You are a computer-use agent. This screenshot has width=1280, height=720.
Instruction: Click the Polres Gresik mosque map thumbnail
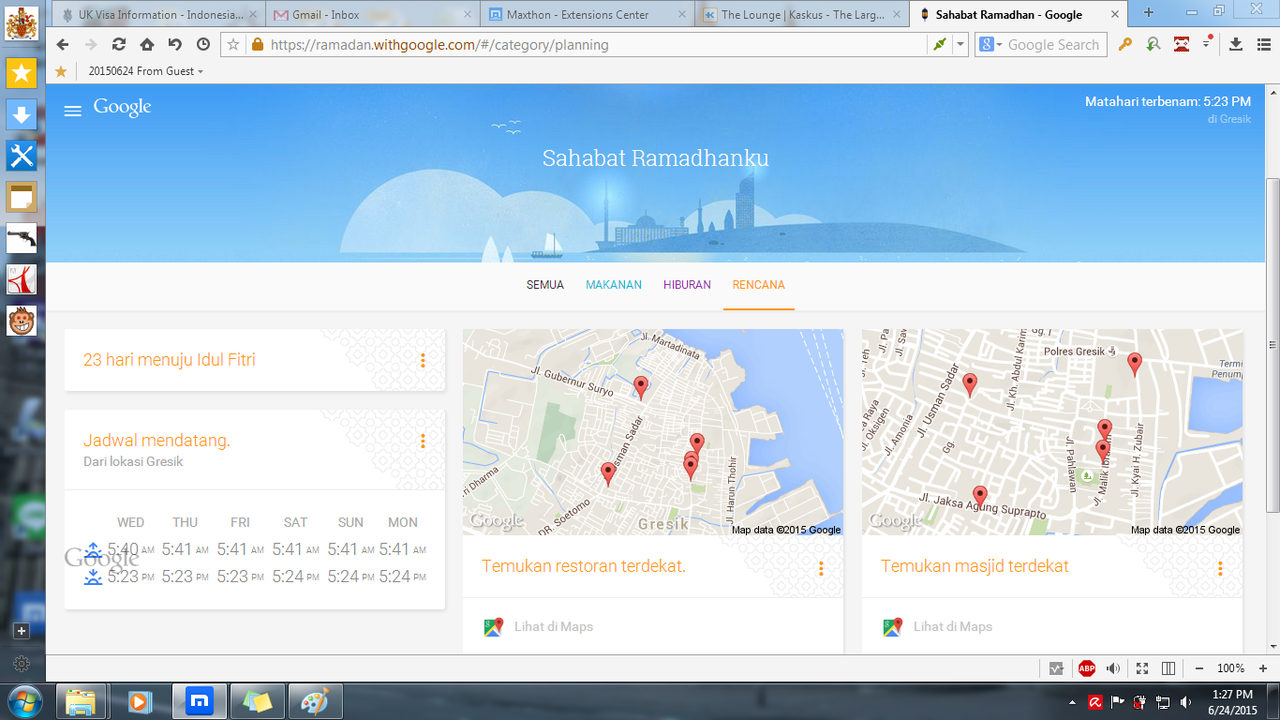click(1052, 432)
